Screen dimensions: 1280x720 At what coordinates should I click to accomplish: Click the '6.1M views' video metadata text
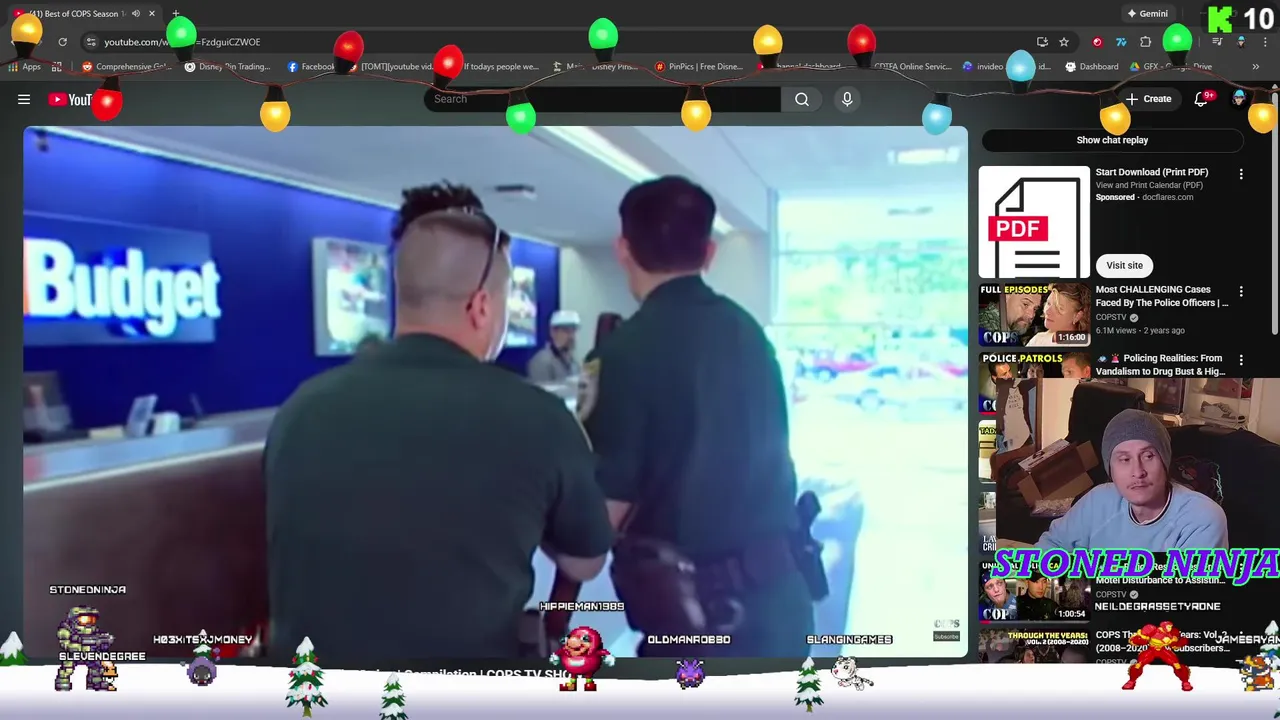click(x=1116, y=330)
